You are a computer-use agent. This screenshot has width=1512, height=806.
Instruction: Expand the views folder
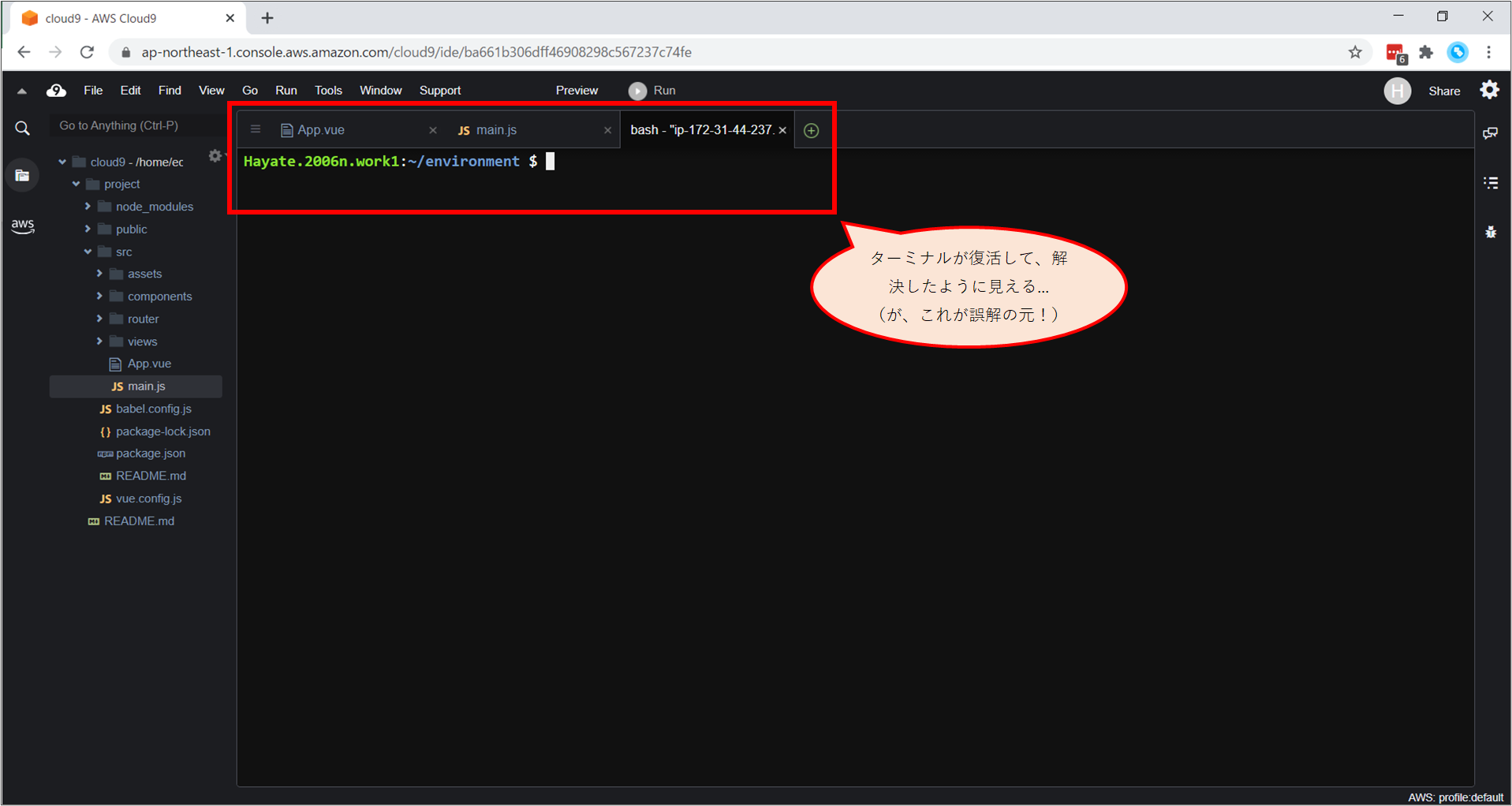99,341
